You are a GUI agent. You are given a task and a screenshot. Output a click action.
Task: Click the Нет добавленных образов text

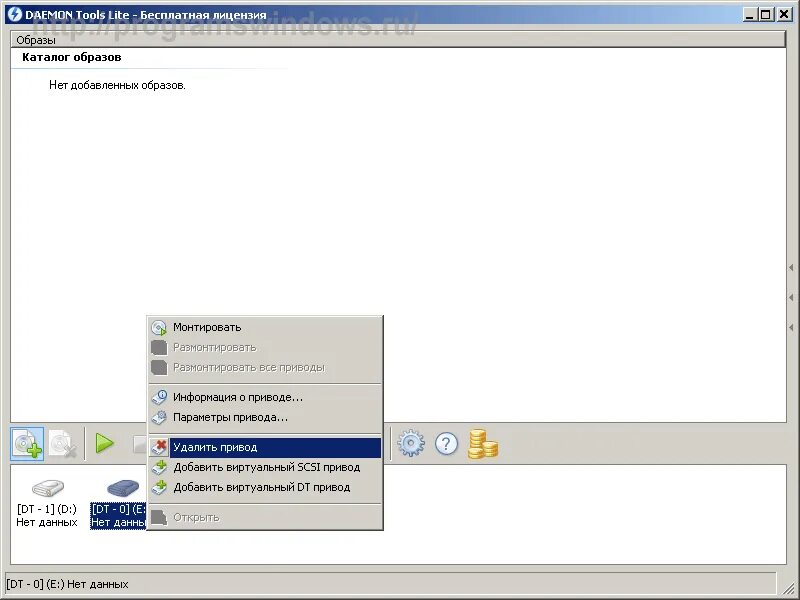point(117,85)
